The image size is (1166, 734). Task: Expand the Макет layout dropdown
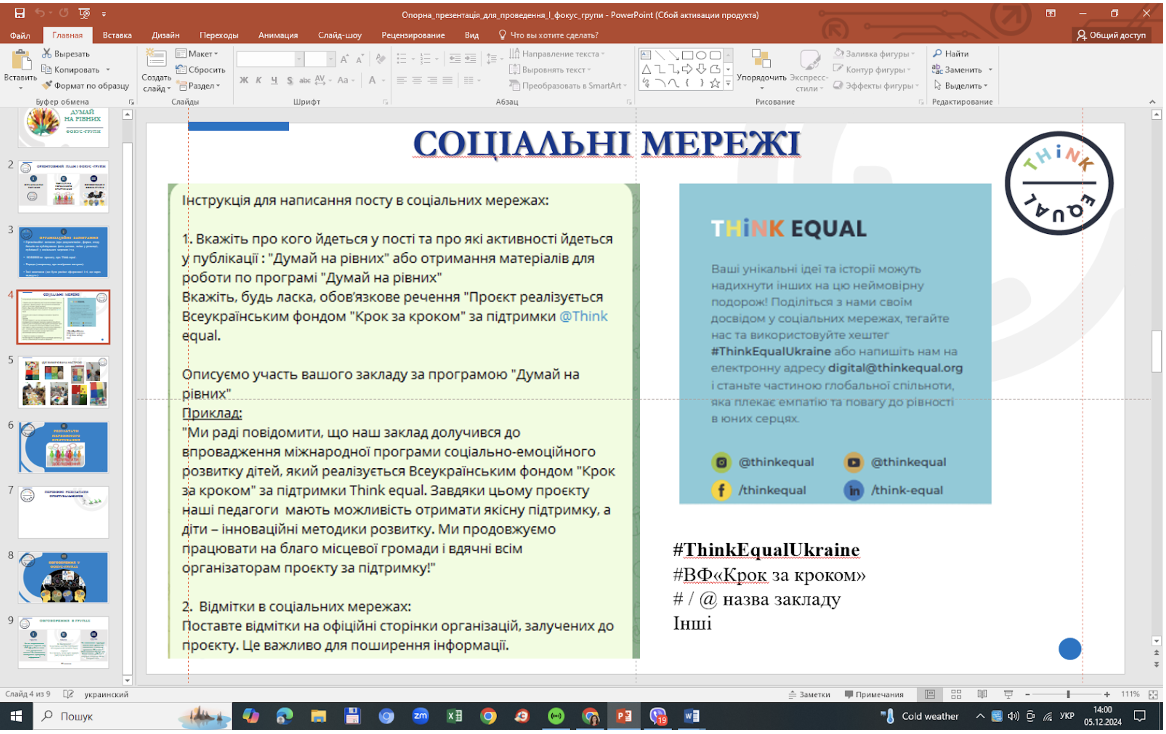coord(197,54)
